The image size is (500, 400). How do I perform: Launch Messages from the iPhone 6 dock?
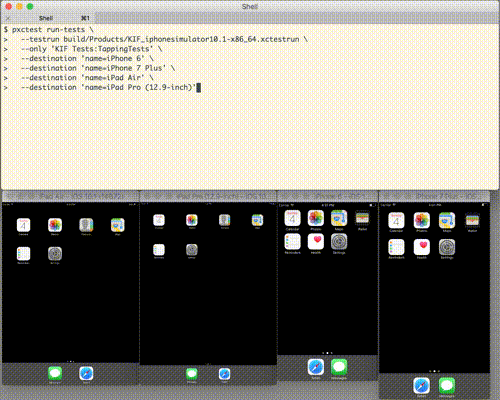click(x=339, y=367)
